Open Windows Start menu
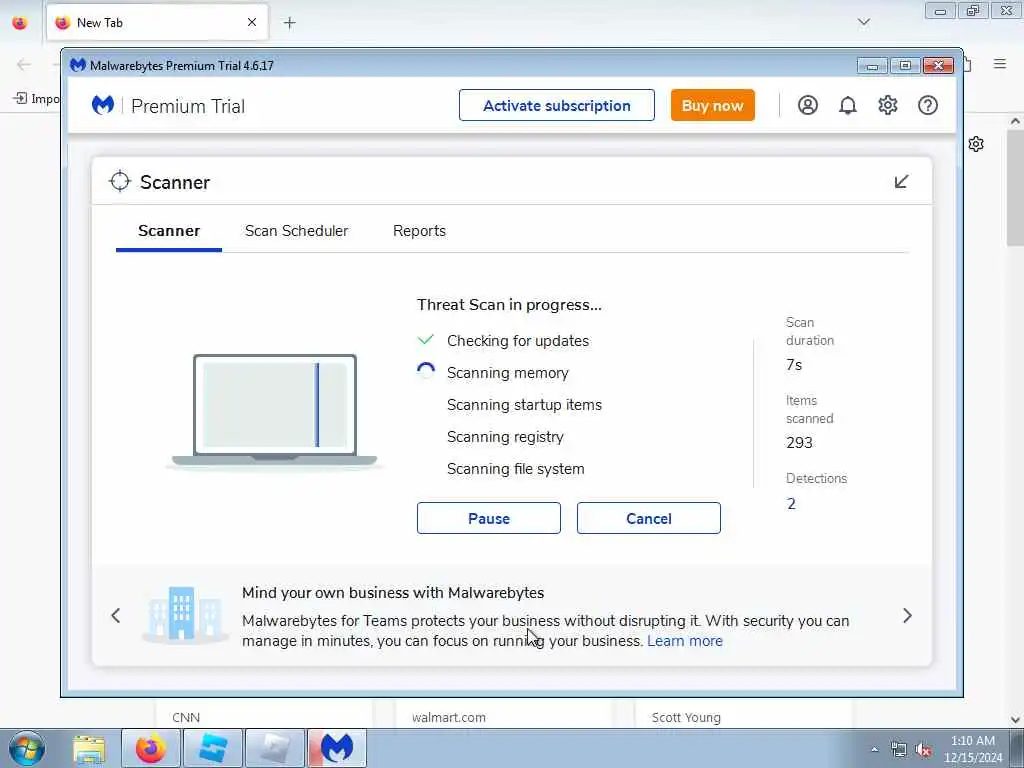This screenshot has height=768, width=1024. tap(26, 748)
